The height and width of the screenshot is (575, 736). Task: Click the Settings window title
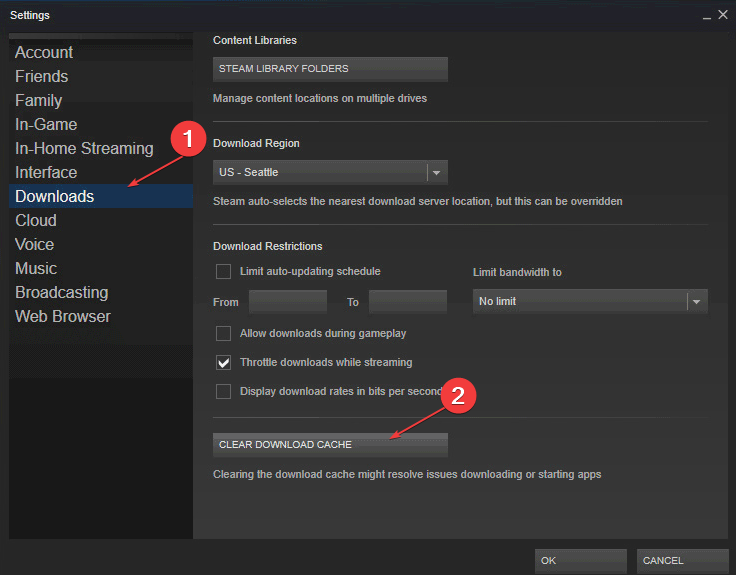[x=30, y=15]
